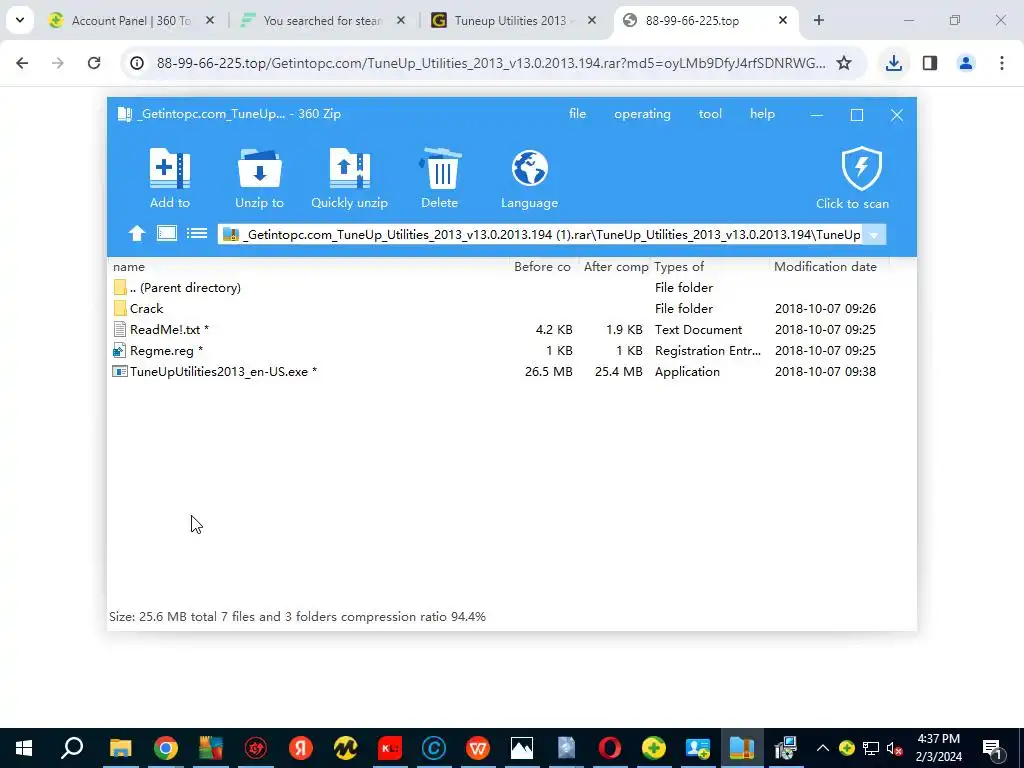Screen dimensions: 1024x768
Task: Open Yandex browser from taskbar
Action: pos(300,748)
